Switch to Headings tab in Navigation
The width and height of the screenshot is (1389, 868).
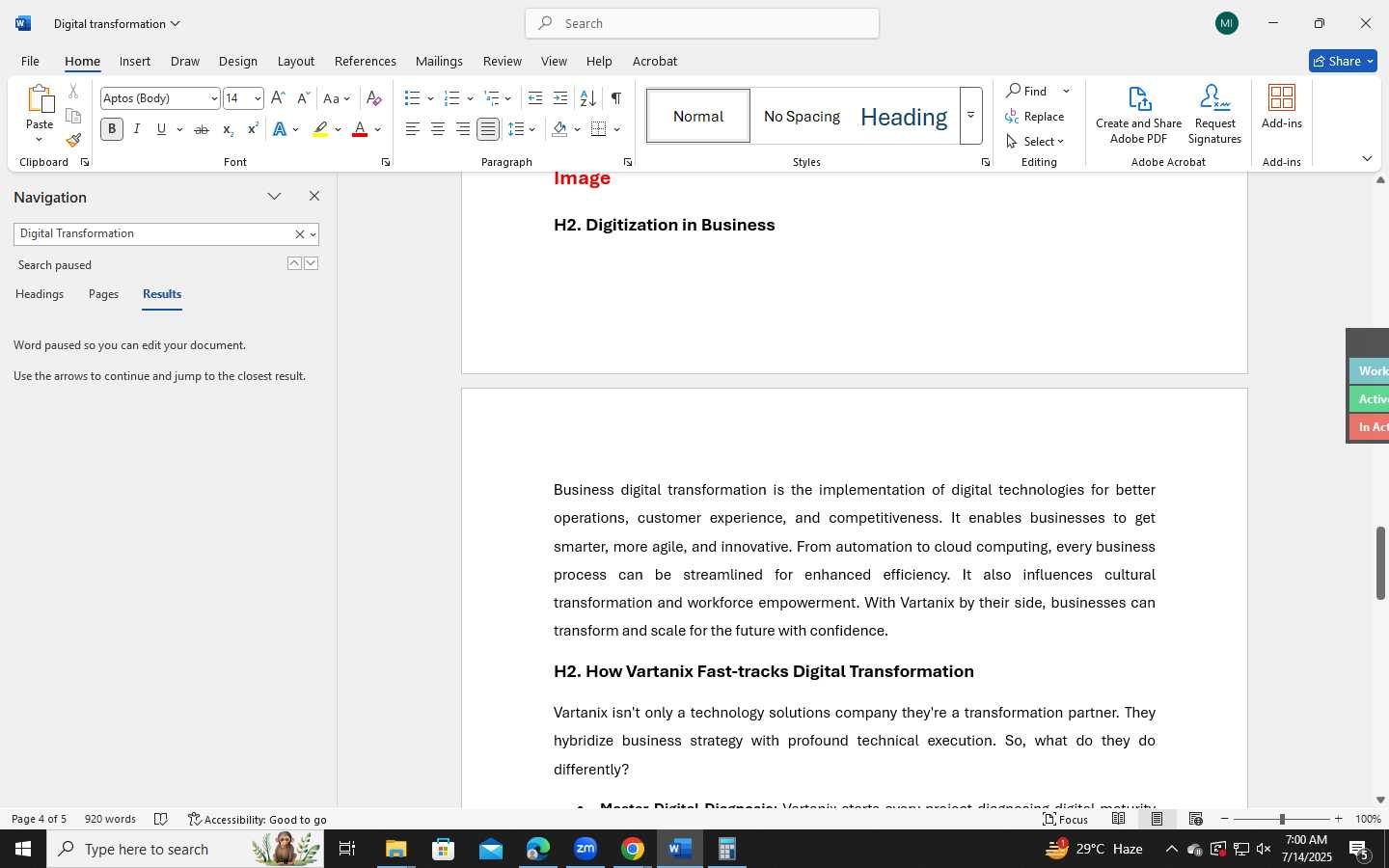[40, 294]
